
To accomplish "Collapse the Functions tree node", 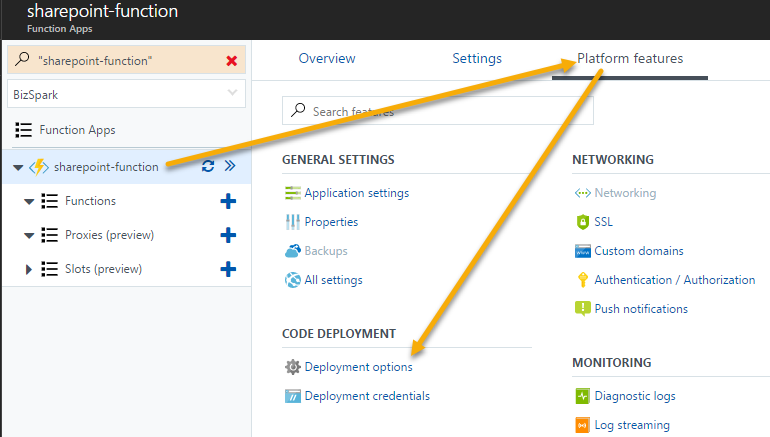I will pyautogui.click(x=29, y=201).
